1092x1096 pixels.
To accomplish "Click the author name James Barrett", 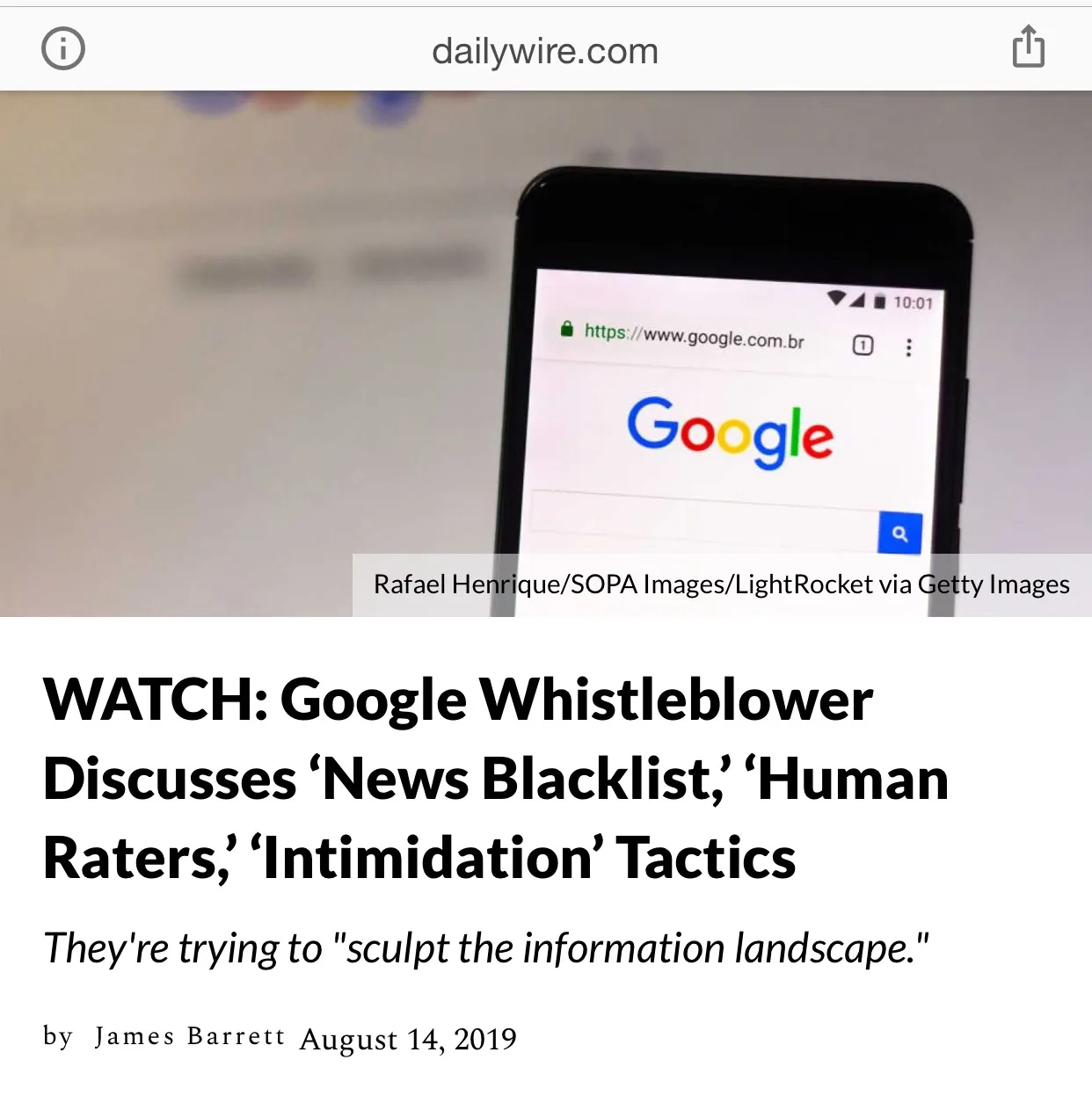I will coord(190,1036).
